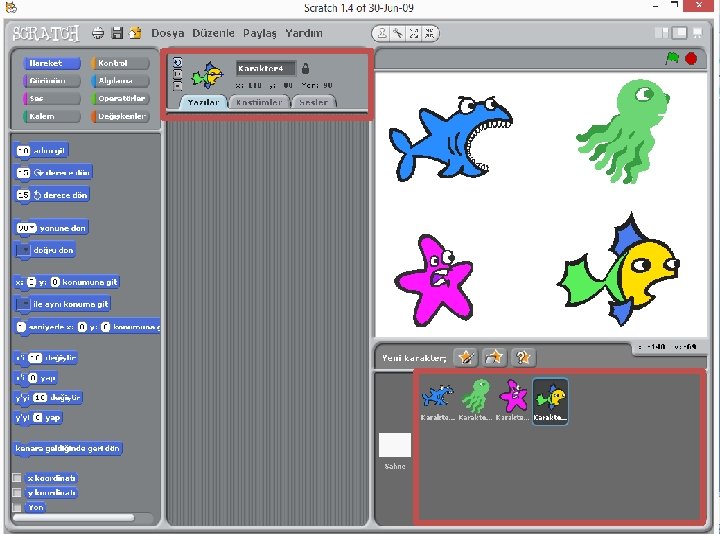Open the Paylaş menu
This screenshot has height=540, width=720.
(x=260, y=34)
